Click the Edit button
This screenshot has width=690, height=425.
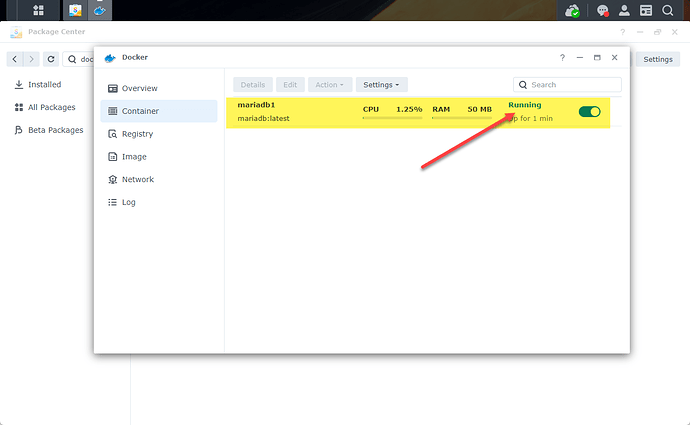pyautogui.click(x=290, y=84)
